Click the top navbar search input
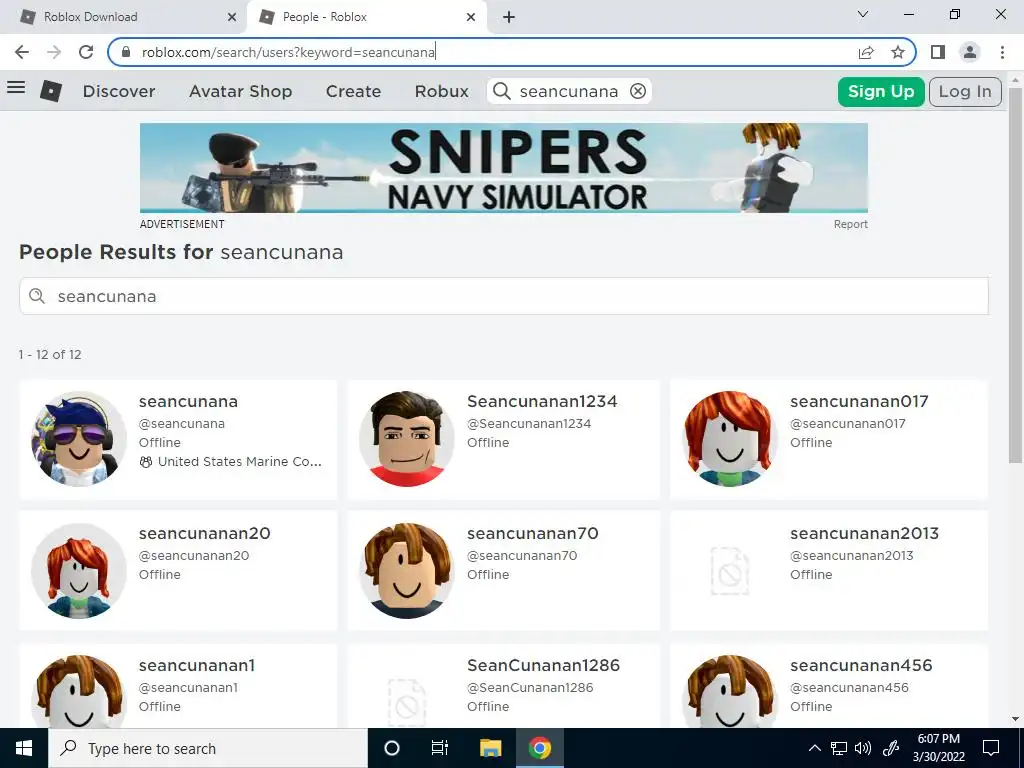This screenshot has width=1024, height=768. (569, 91)
